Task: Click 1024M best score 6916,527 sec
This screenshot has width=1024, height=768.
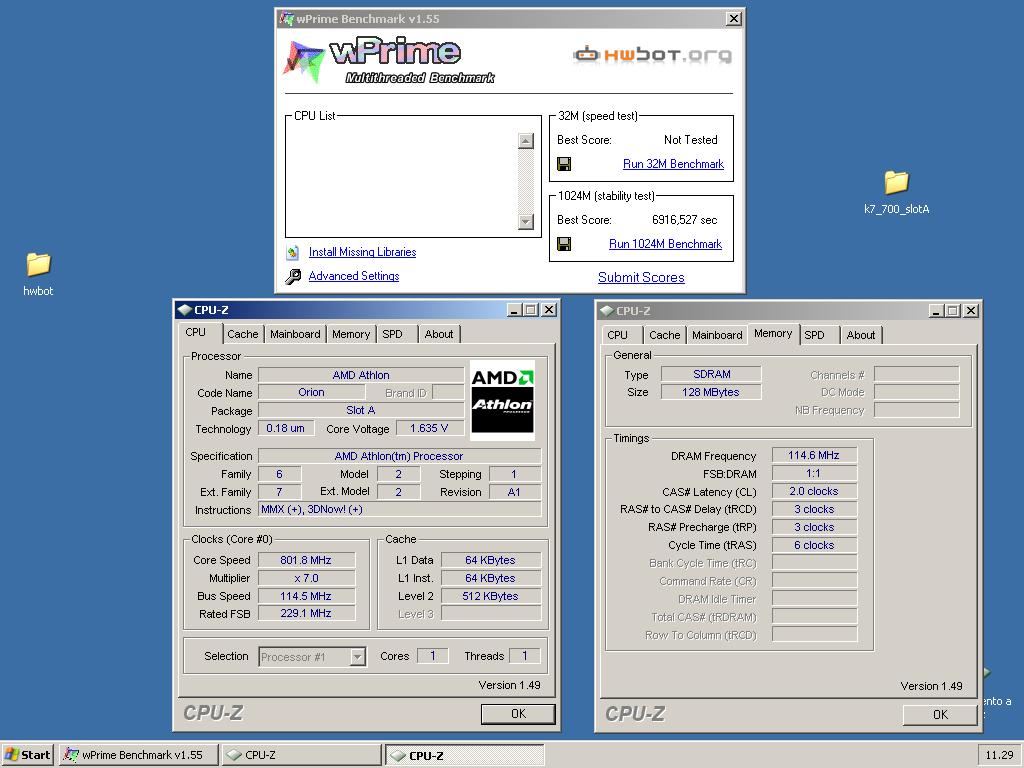Action: click(x=684, y=220)
